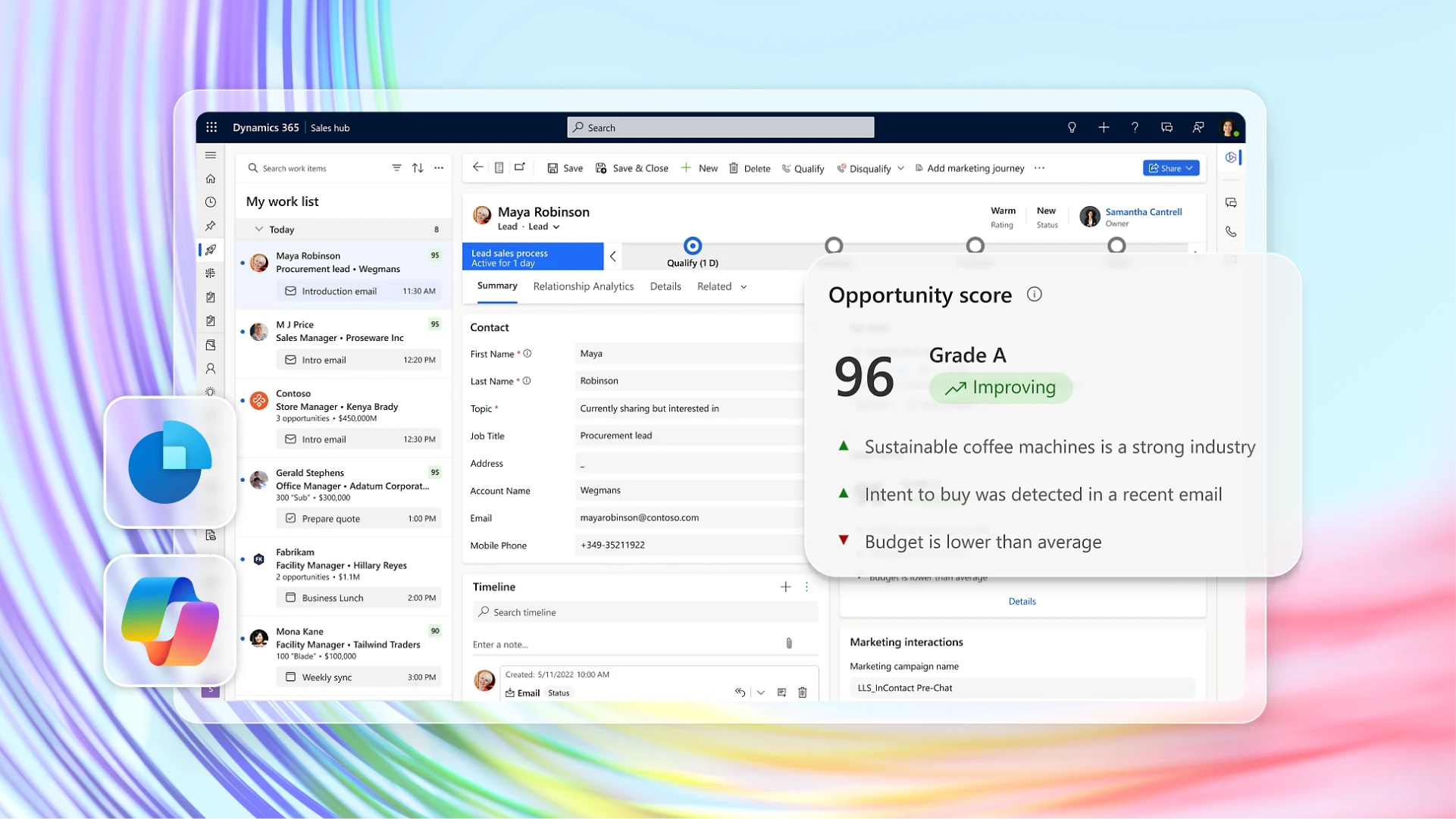The height and width of the screenshot is (819, 1456).
Task: Click the attachment paperclip icon
Action: tap(789, 643)
